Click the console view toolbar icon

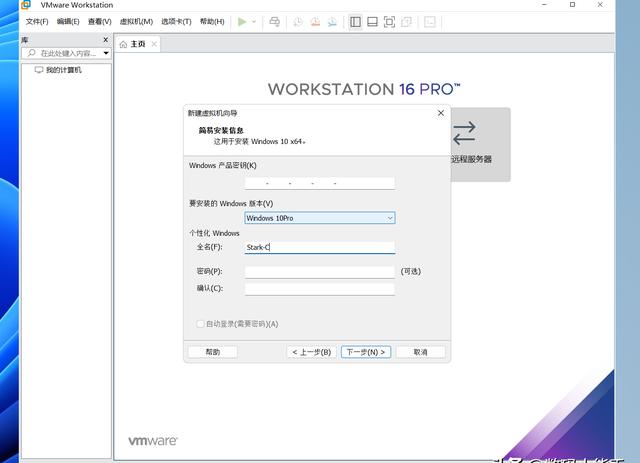pyautogui.click(x=430, y=22)
